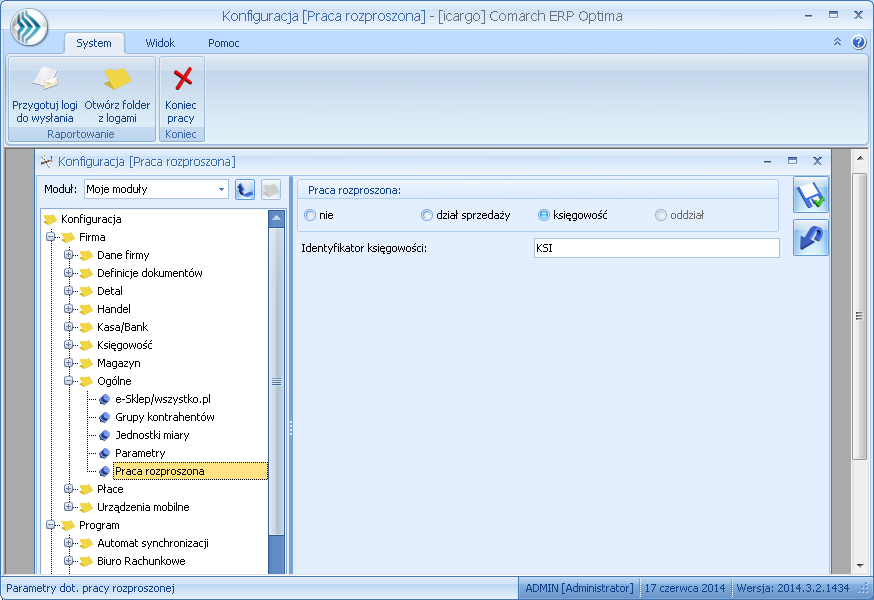Image resolution: width=874 pixels, height=600 pixels.
Task: Select the 'księgowość' radio option
Action: pyautogui.click(x=544, y=215)
